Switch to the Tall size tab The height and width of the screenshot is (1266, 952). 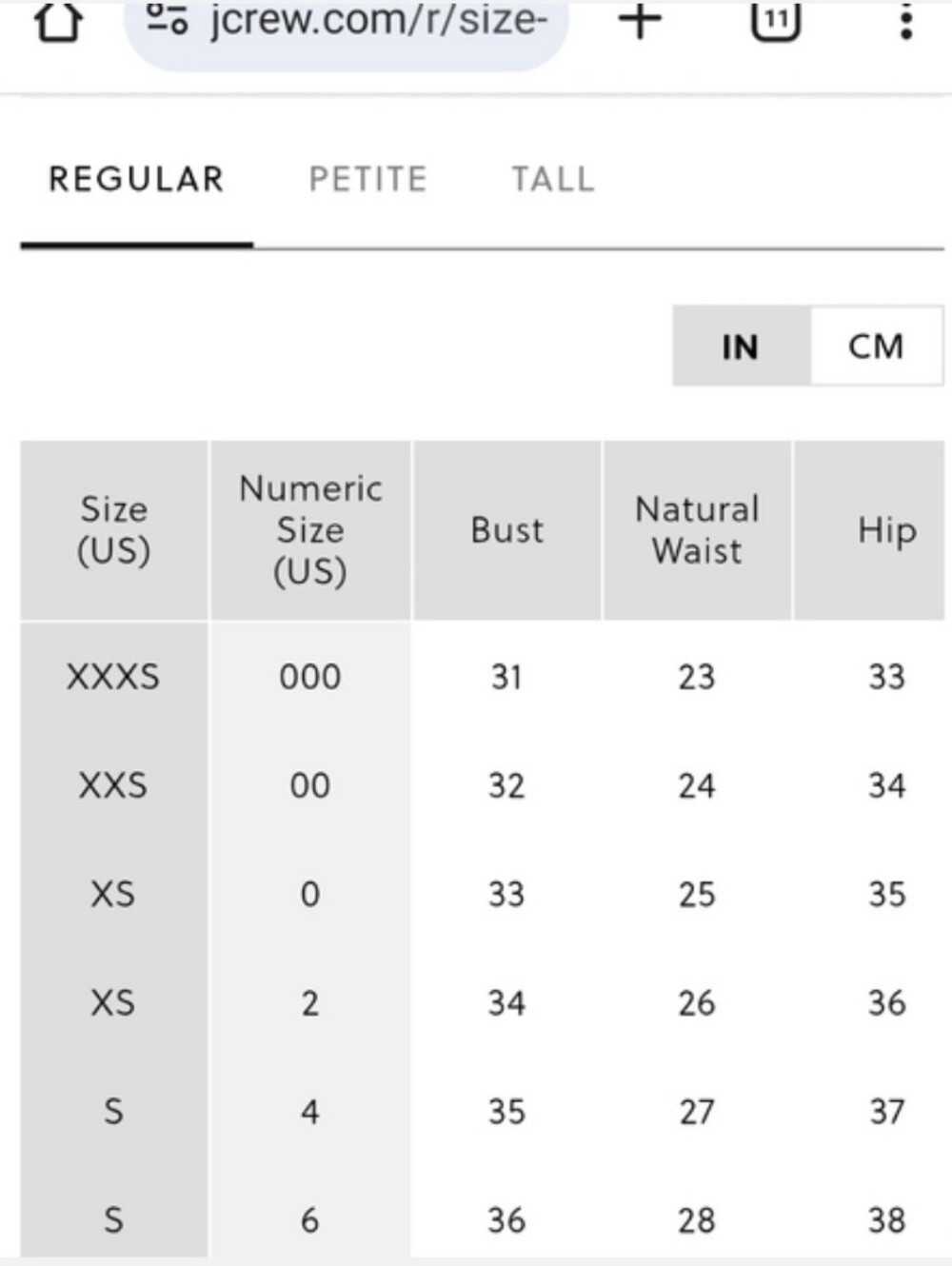(x=553, y=179)
